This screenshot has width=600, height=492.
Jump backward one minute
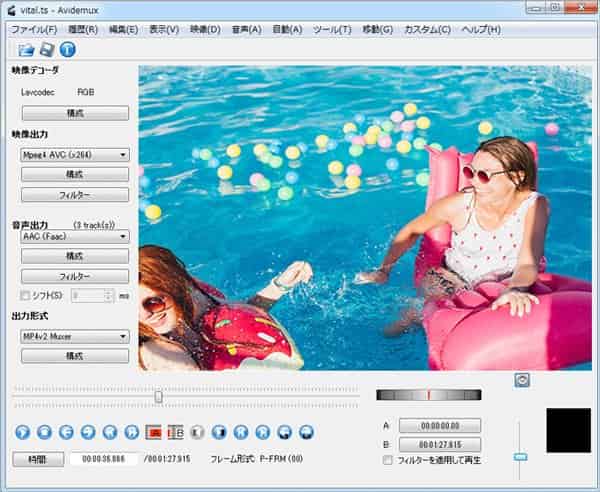[284, 432]
